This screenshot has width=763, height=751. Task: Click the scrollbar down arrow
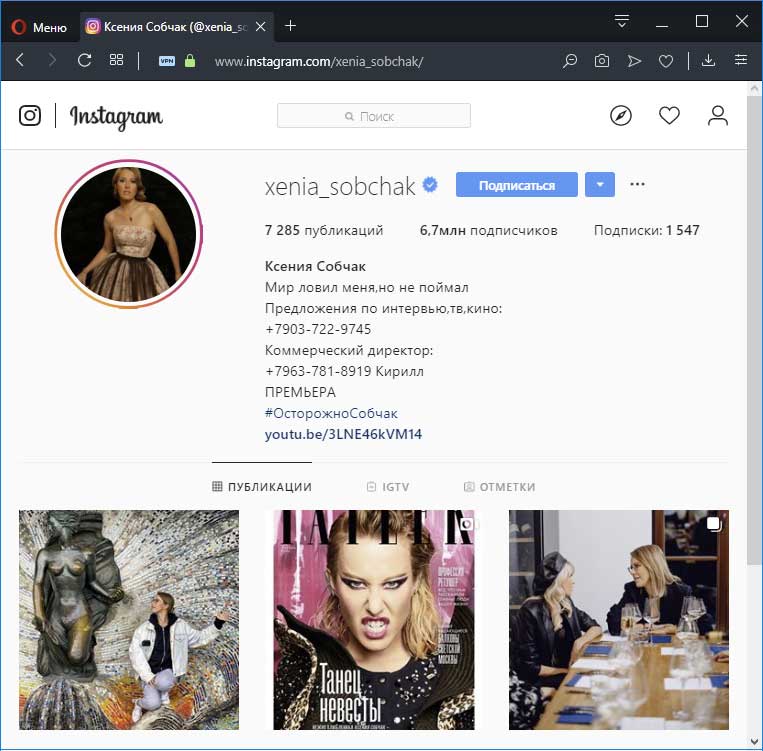(754, 742)
